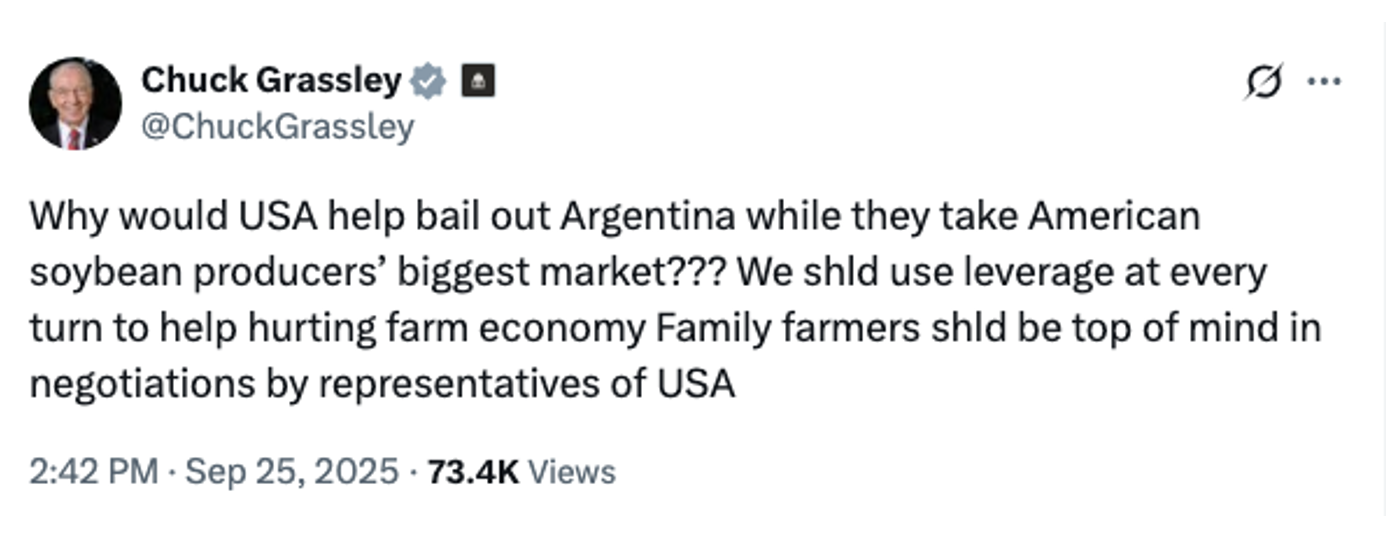
Task: Open the @ChuckGrassley handle link
Action: coord(278,127)
